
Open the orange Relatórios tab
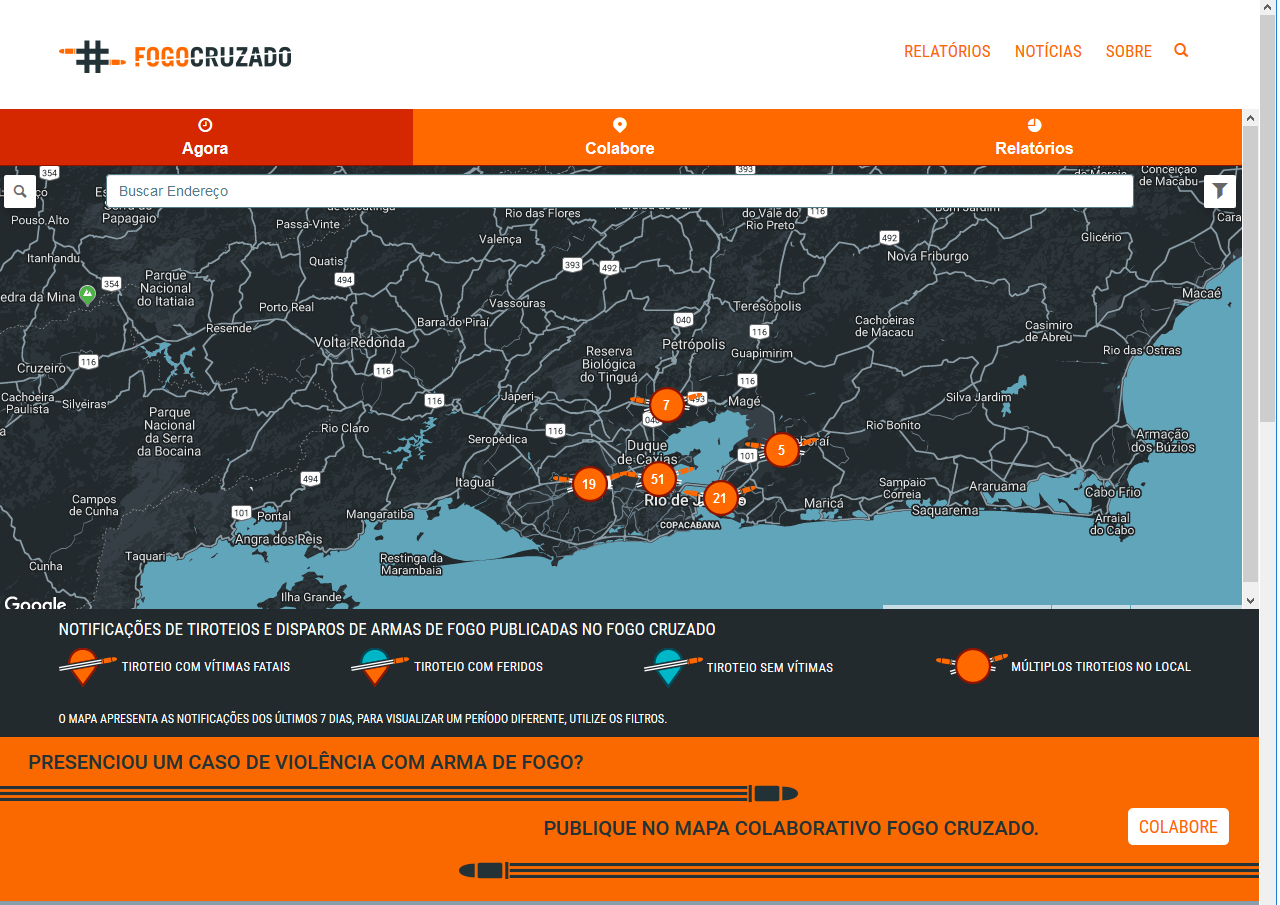[x=1033, y=137]
